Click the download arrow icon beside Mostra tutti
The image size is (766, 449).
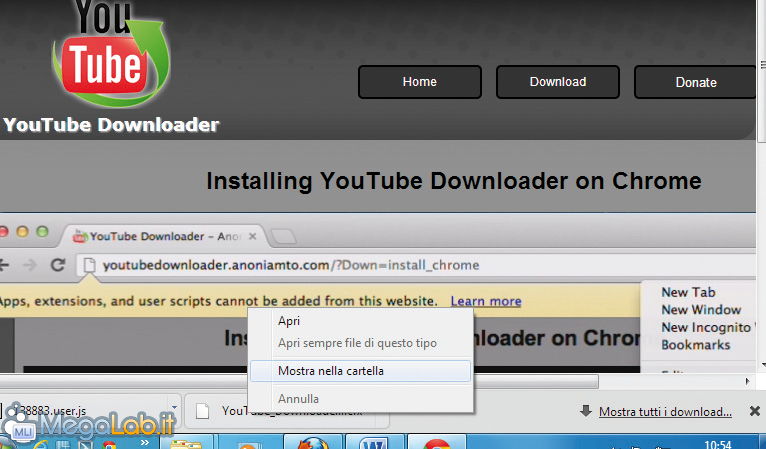click(x=586, y=411)
